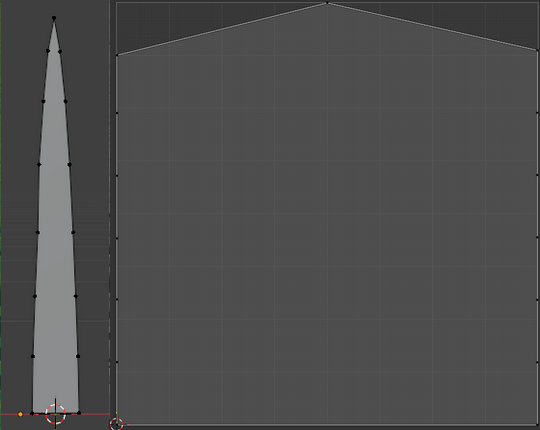Click the 2D cursor in the UV editor
This screenshot has height=430, width=540.
pos(116,424)
